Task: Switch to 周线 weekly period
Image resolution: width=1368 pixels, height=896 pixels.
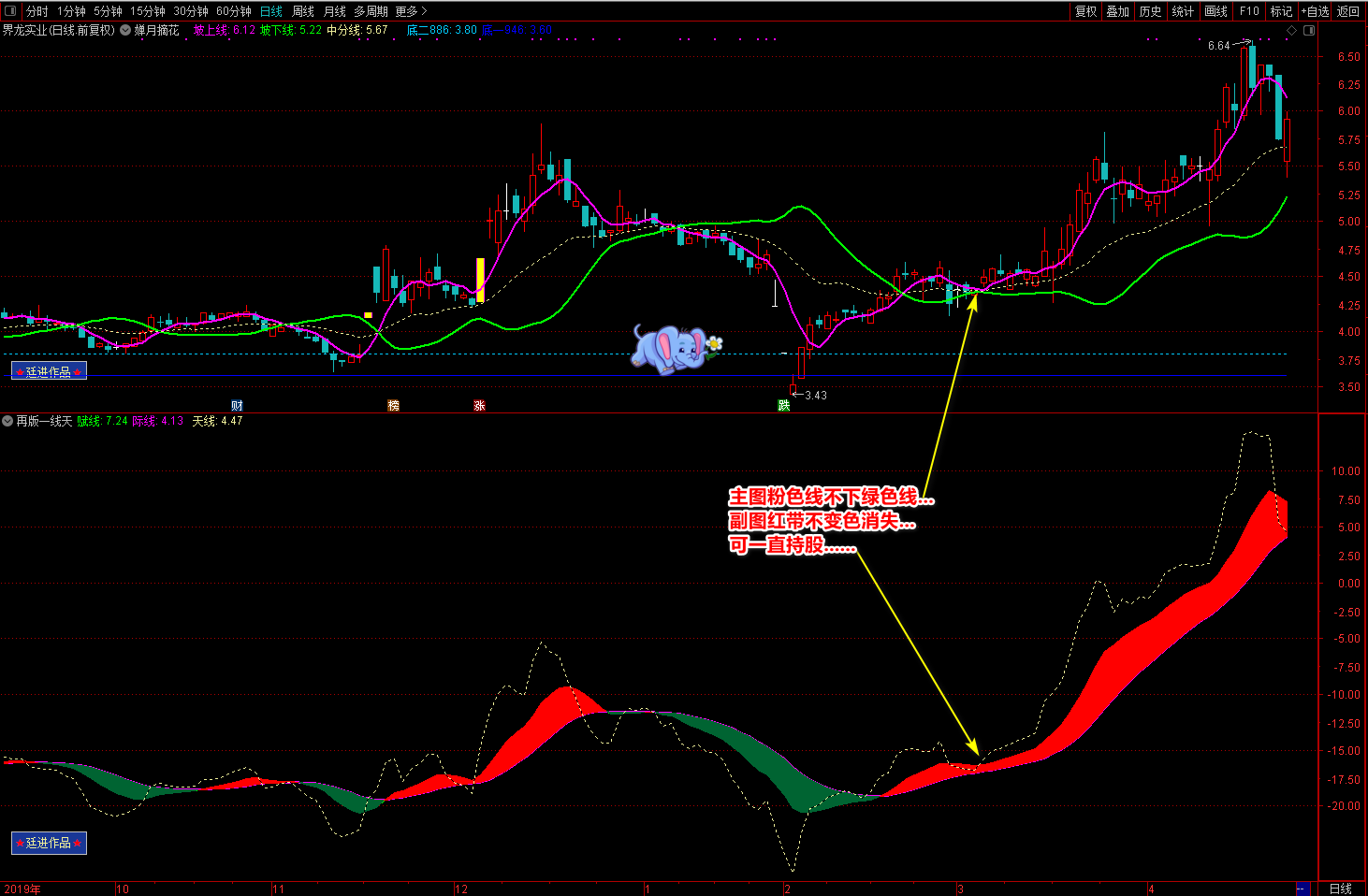Action: [303, 11]
